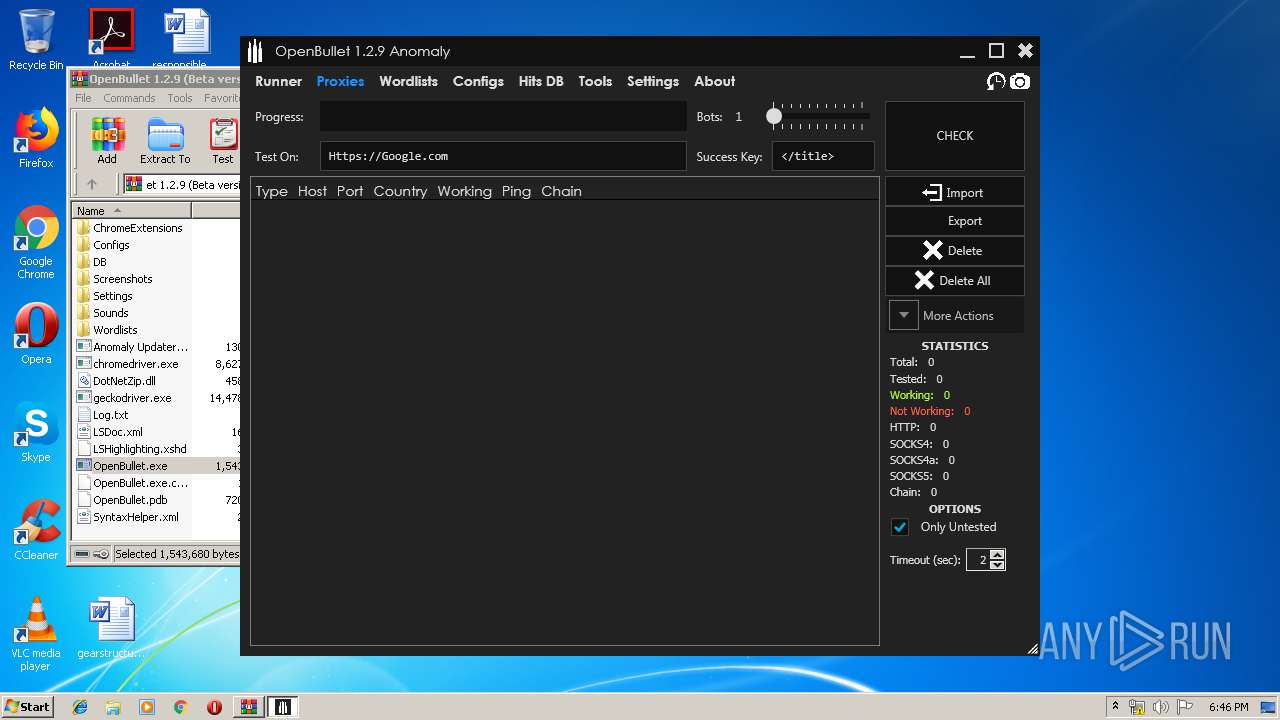Viewport: 1280px width, 720px height.
Task: Click the Timeout seconds value field
Action: click(978, 560)
